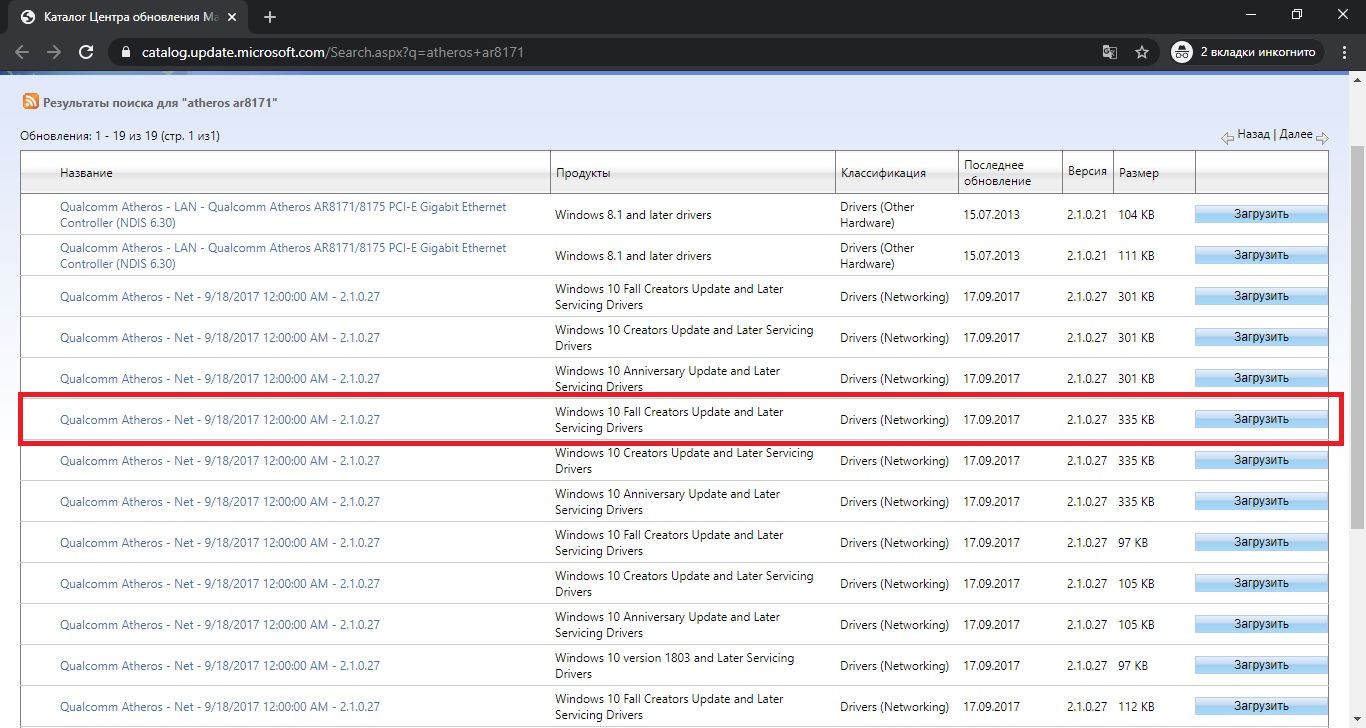Open the Fall Creators Update 335 KB driver link
This screenshot has height=728, width=1366.
click(x=220, y=420)
